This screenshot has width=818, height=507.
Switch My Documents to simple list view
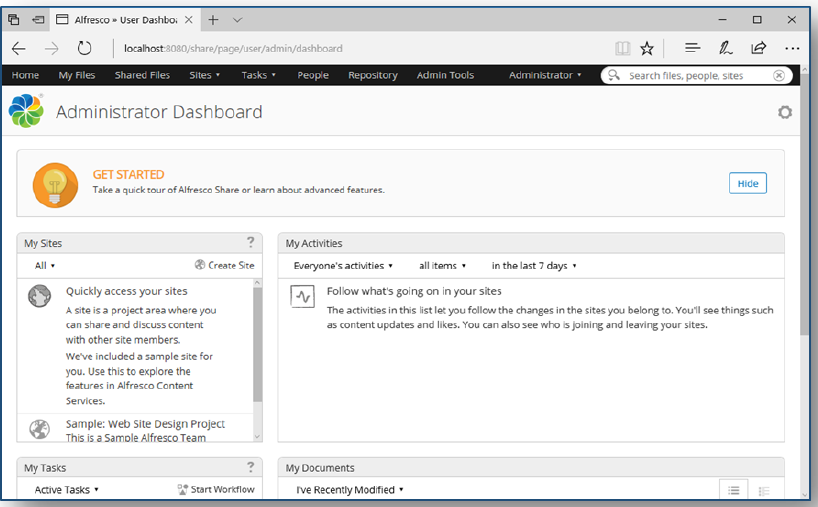point(733,490)
